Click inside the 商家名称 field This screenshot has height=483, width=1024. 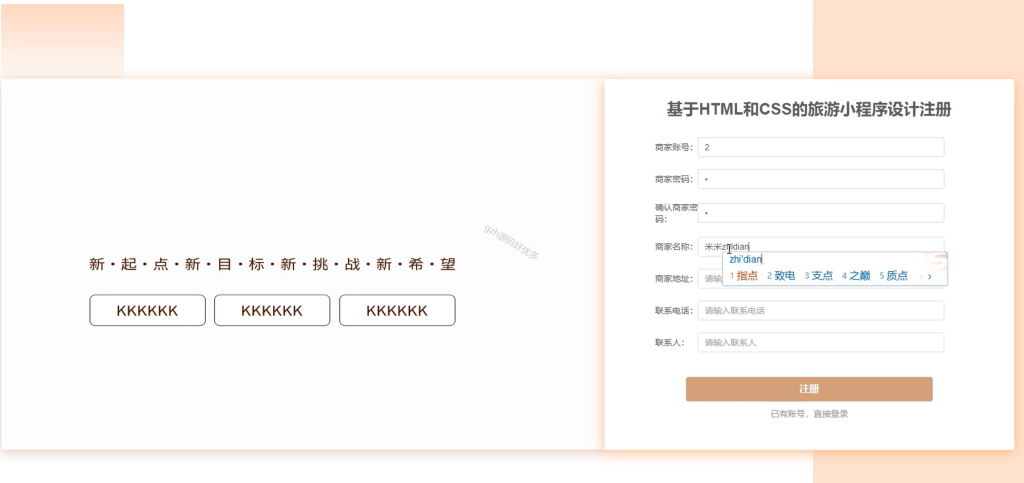[x=821, y=246]
